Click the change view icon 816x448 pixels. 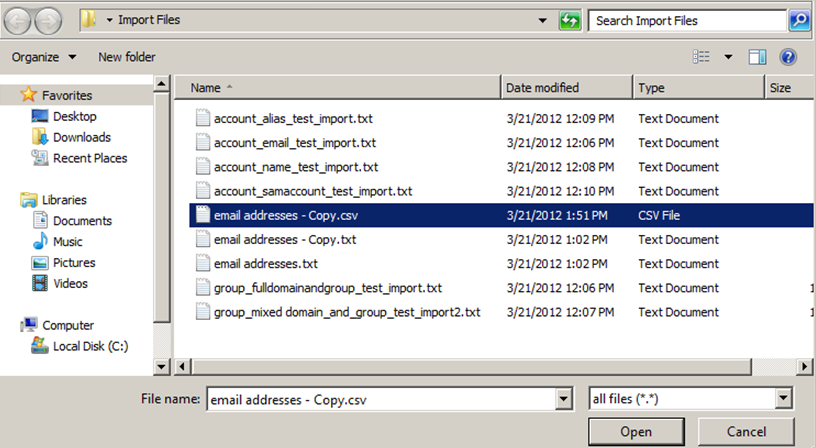point(701,57)
